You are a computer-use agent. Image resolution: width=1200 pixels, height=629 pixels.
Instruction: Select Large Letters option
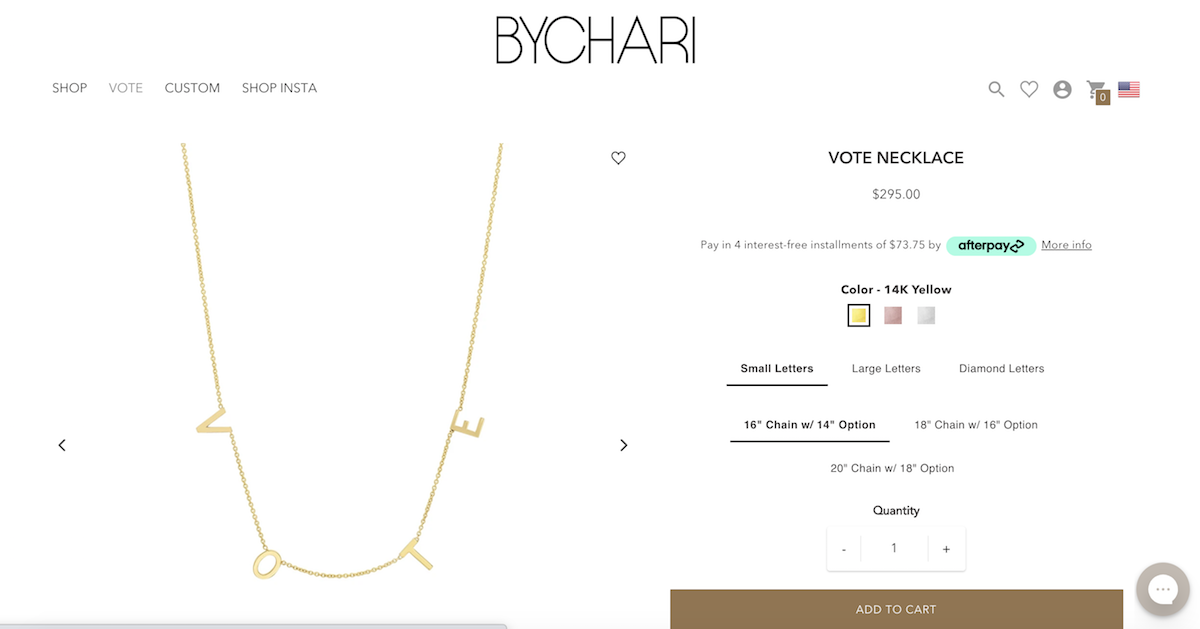pos(886,369)
